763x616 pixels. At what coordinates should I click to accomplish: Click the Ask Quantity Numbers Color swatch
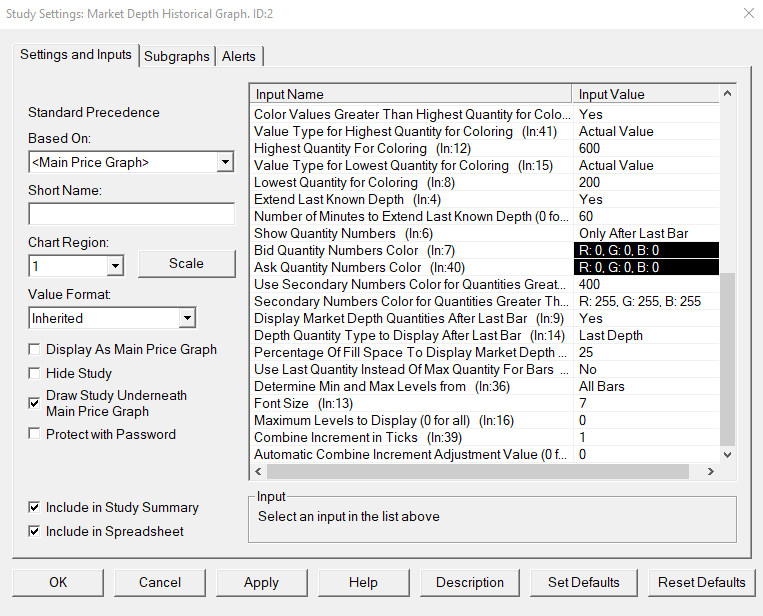pyautogui.click(x=646, y=268)
